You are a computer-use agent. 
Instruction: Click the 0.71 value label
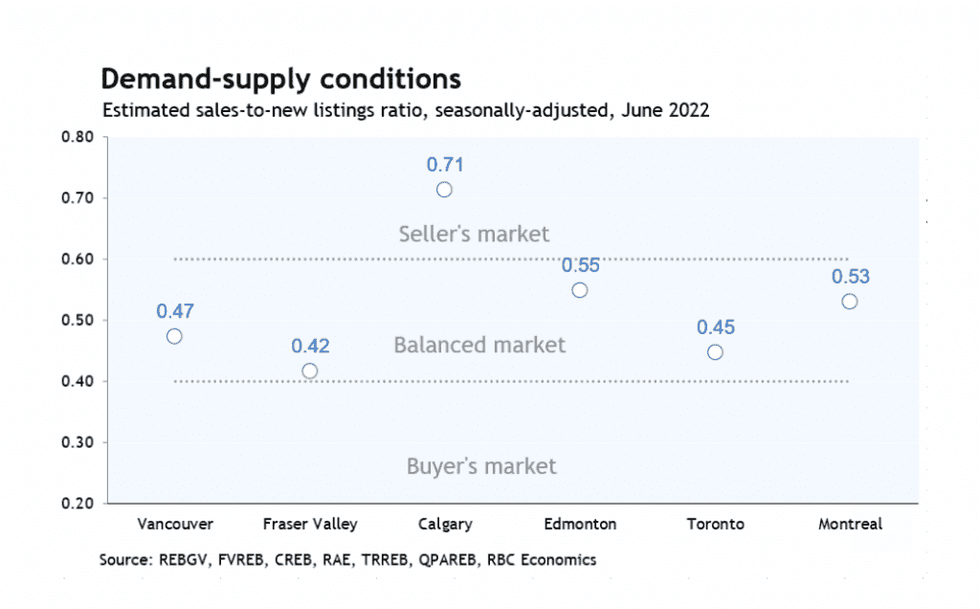(x=445, y=165)
